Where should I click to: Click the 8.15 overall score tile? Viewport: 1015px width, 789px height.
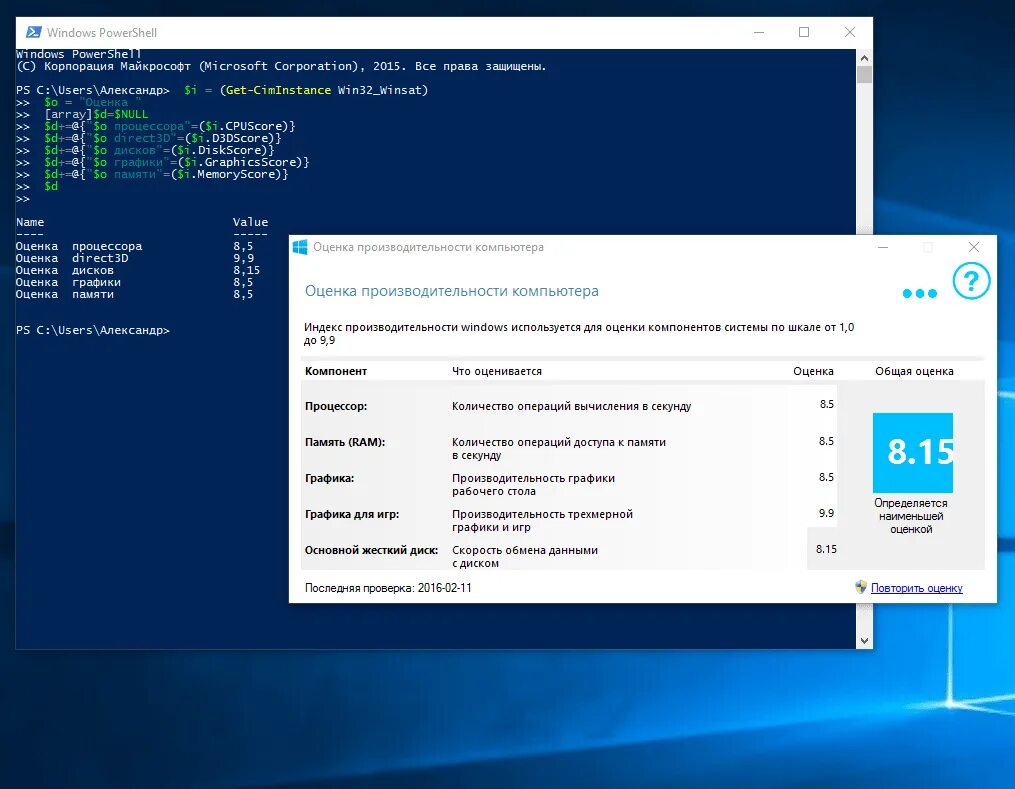click(x=913, y=452)
